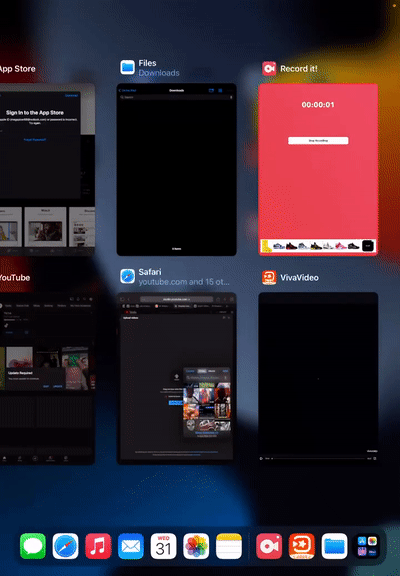
Task: Switch to the App Store card
Action: (x=47, y=169)
